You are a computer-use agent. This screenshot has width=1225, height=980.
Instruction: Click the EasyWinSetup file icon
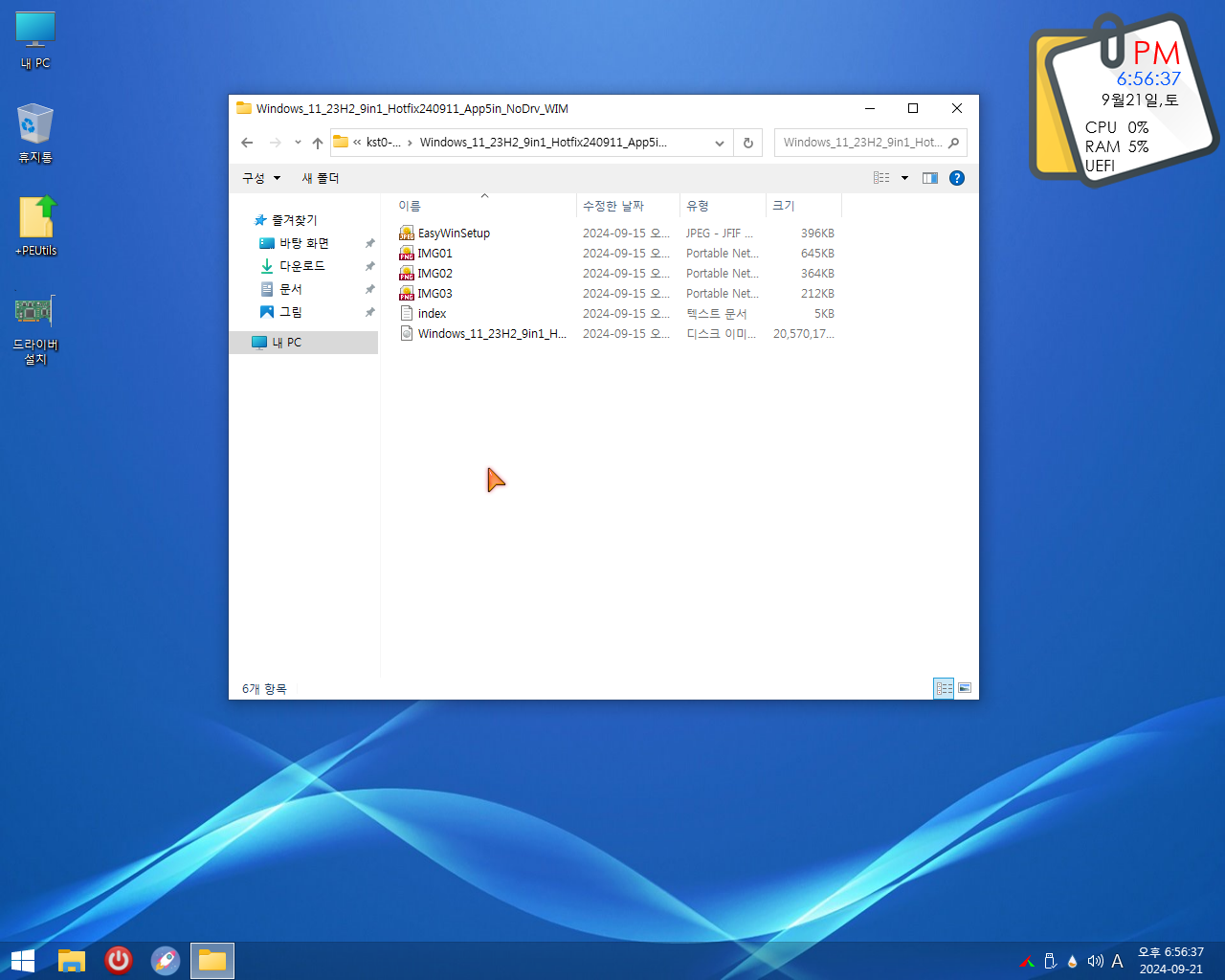pyautogui.click(x=407, y=234)
